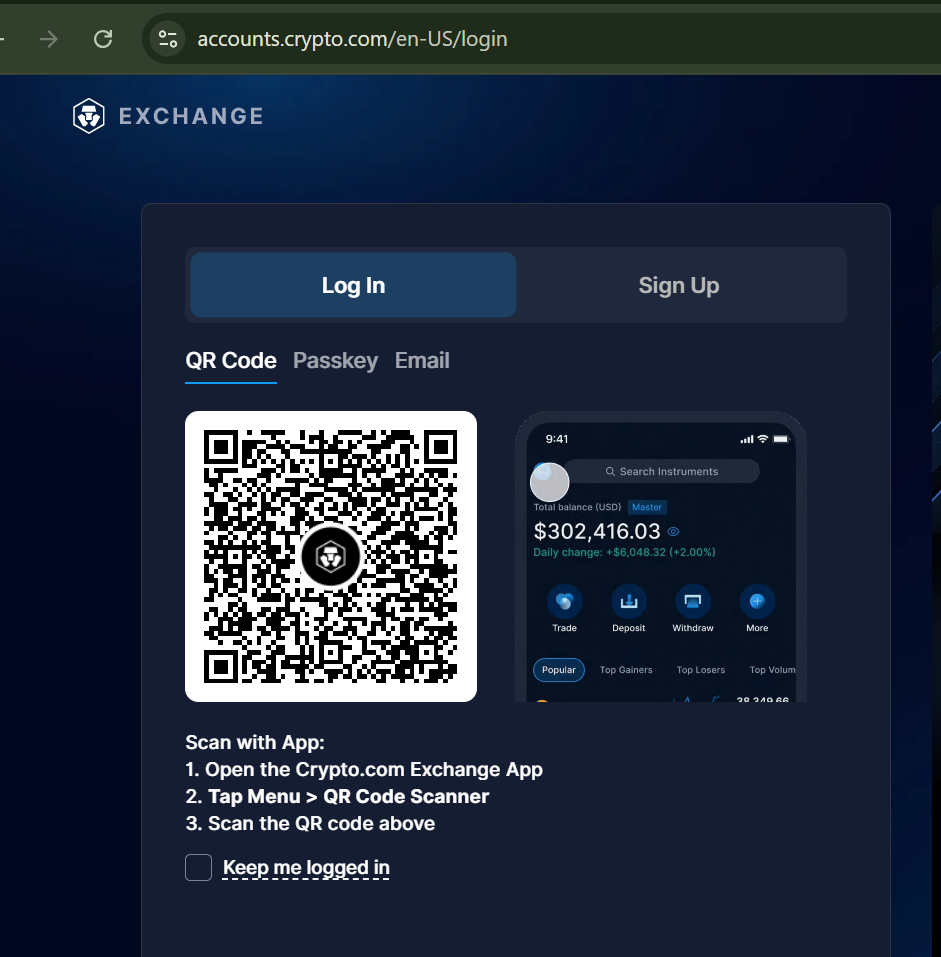Select the Log In tab
Viewport: 941px width, 957px height.
pos(353,285)
